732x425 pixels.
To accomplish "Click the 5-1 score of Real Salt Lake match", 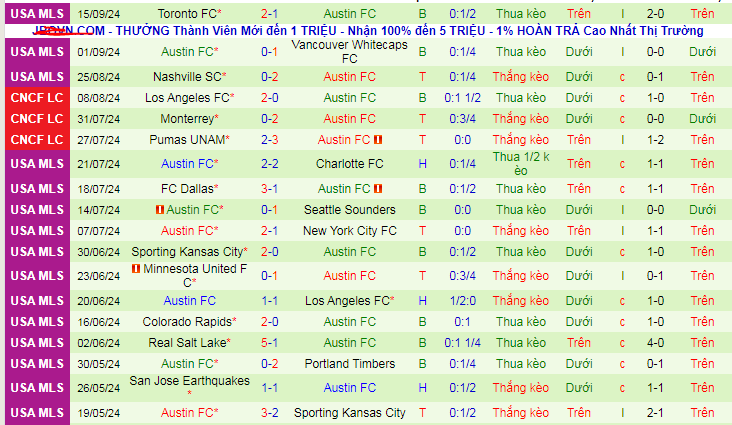I will coord(269,342).
